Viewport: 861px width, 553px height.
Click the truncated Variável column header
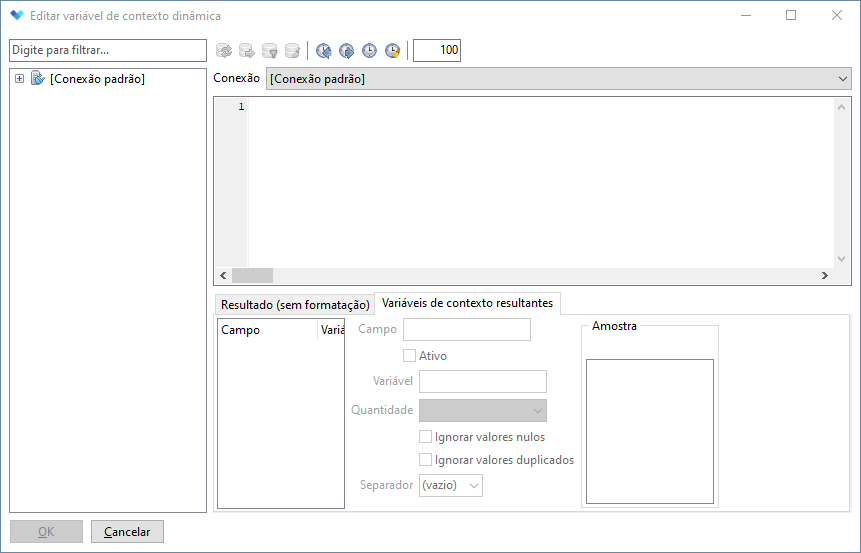[x=331, y=330]
